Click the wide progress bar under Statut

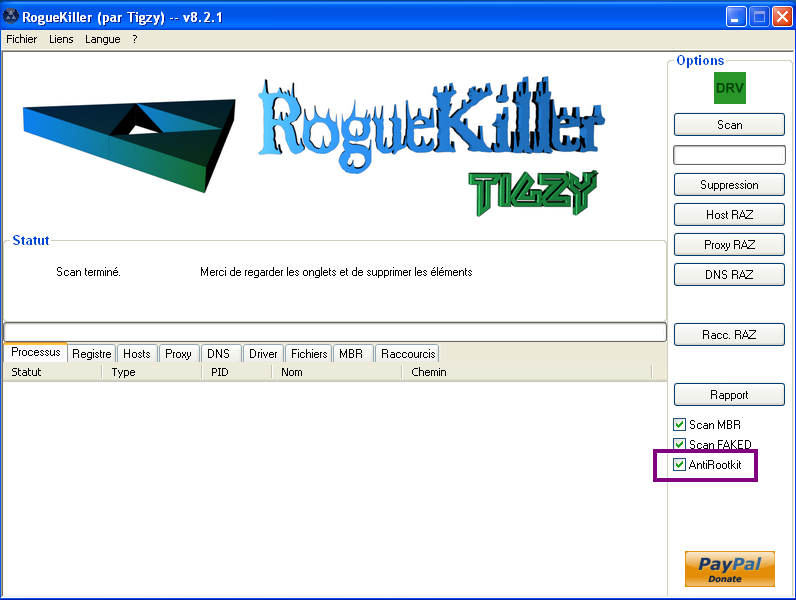pyautogui.click(x=335, y=332)
